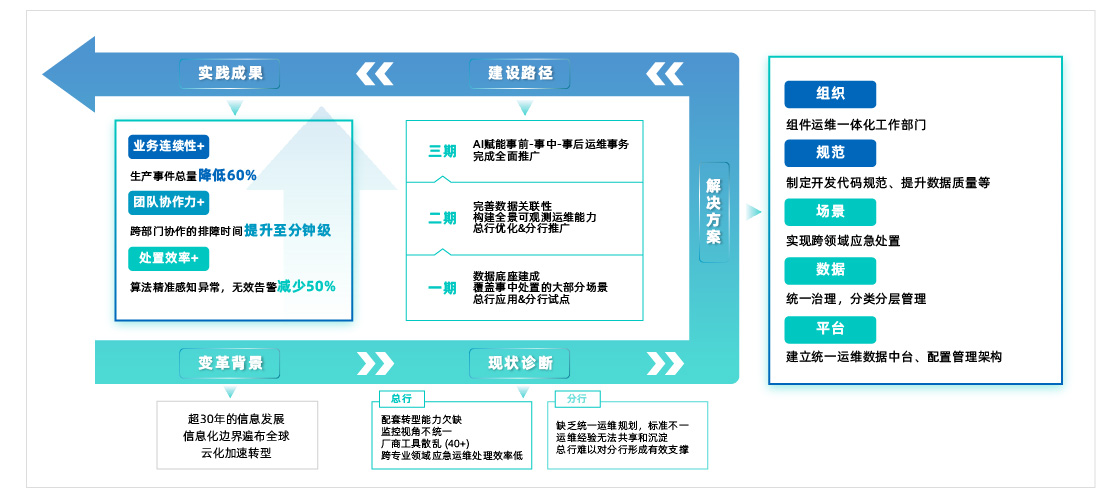Click left chevrons between 实践成果 and 建设路径
Image resolution: width=1106 pixels, height=501 pixels.
click(375, 73)
